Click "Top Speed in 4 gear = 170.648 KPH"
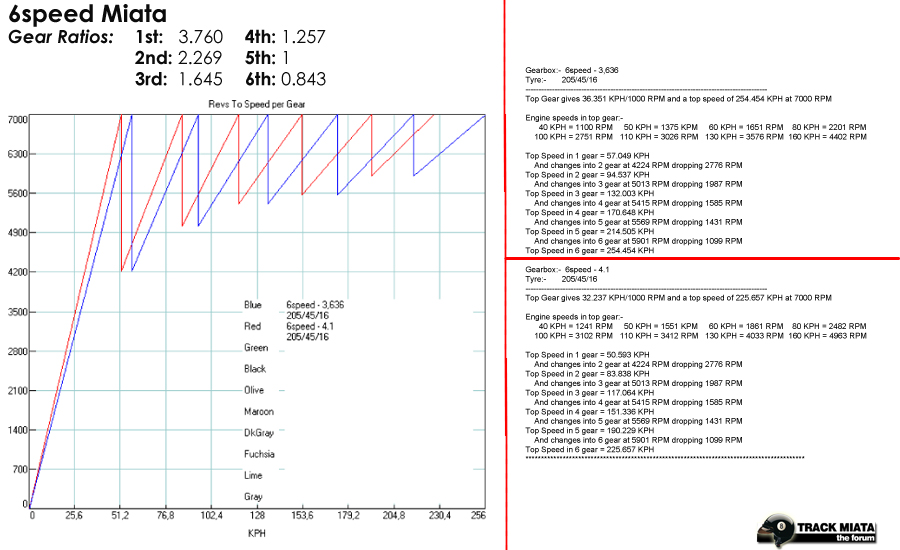This screenshot has width=900, height=550. click(x=589, y=212)
